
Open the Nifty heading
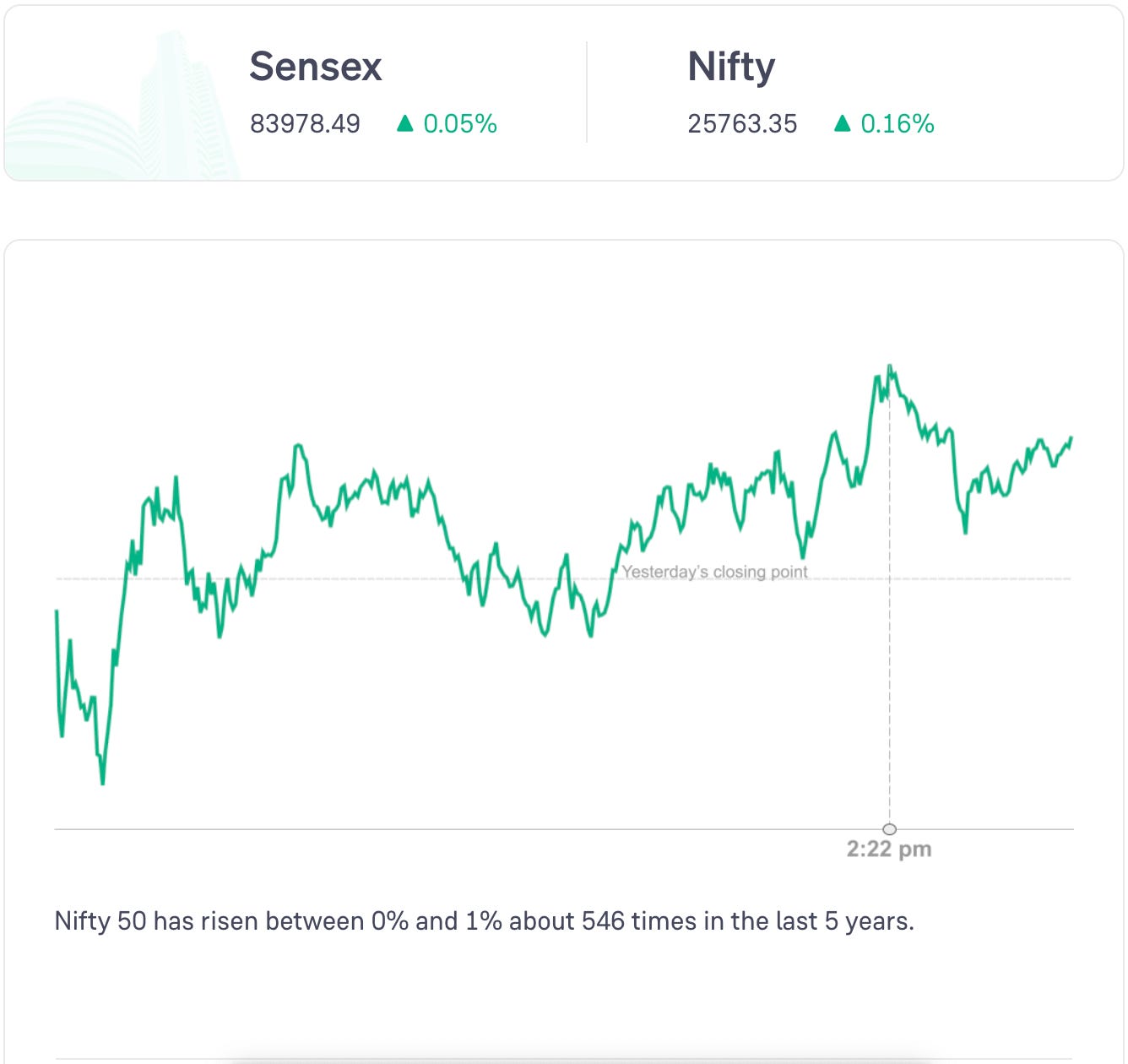(x=731, y=67)
